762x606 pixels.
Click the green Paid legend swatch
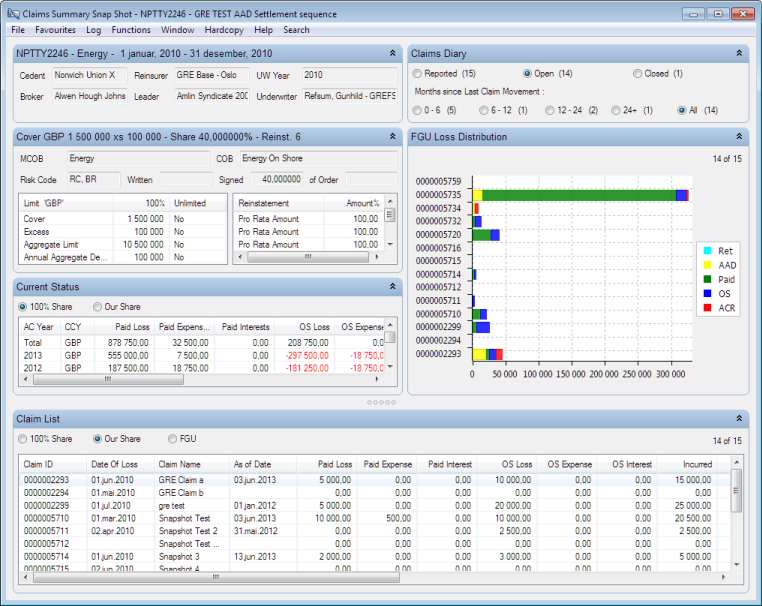click(x=708, y=279)
